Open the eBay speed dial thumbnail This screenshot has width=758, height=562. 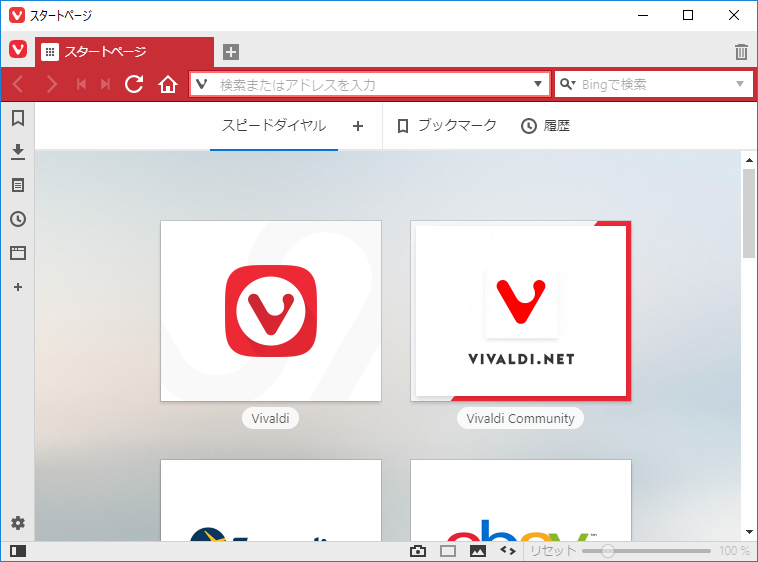[521, 500]
